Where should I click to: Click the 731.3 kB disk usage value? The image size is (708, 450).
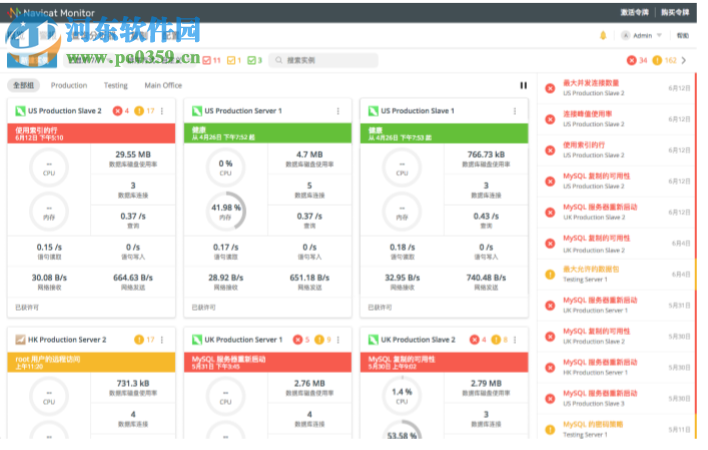point(133,383)
